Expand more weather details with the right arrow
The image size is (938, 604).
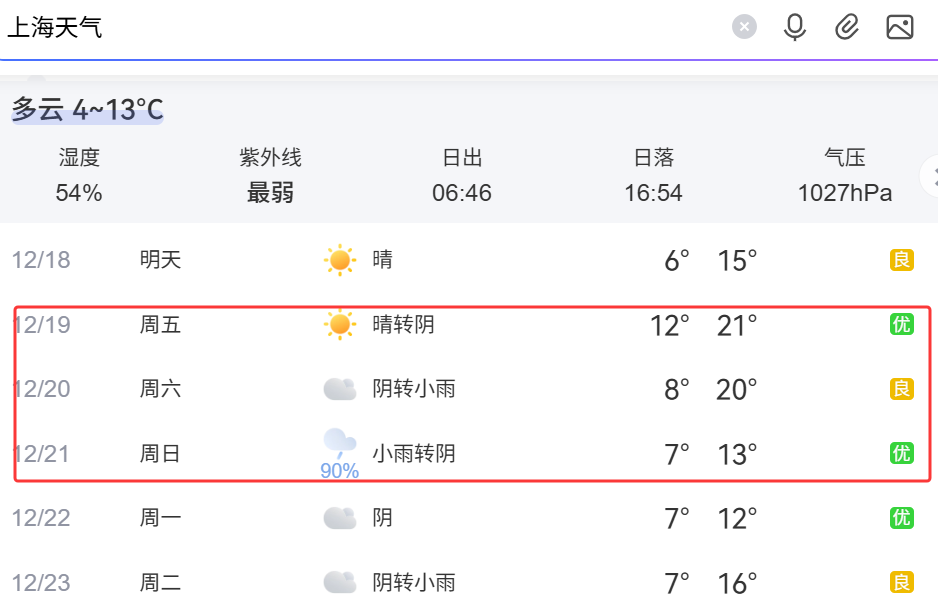coord(931,176)
